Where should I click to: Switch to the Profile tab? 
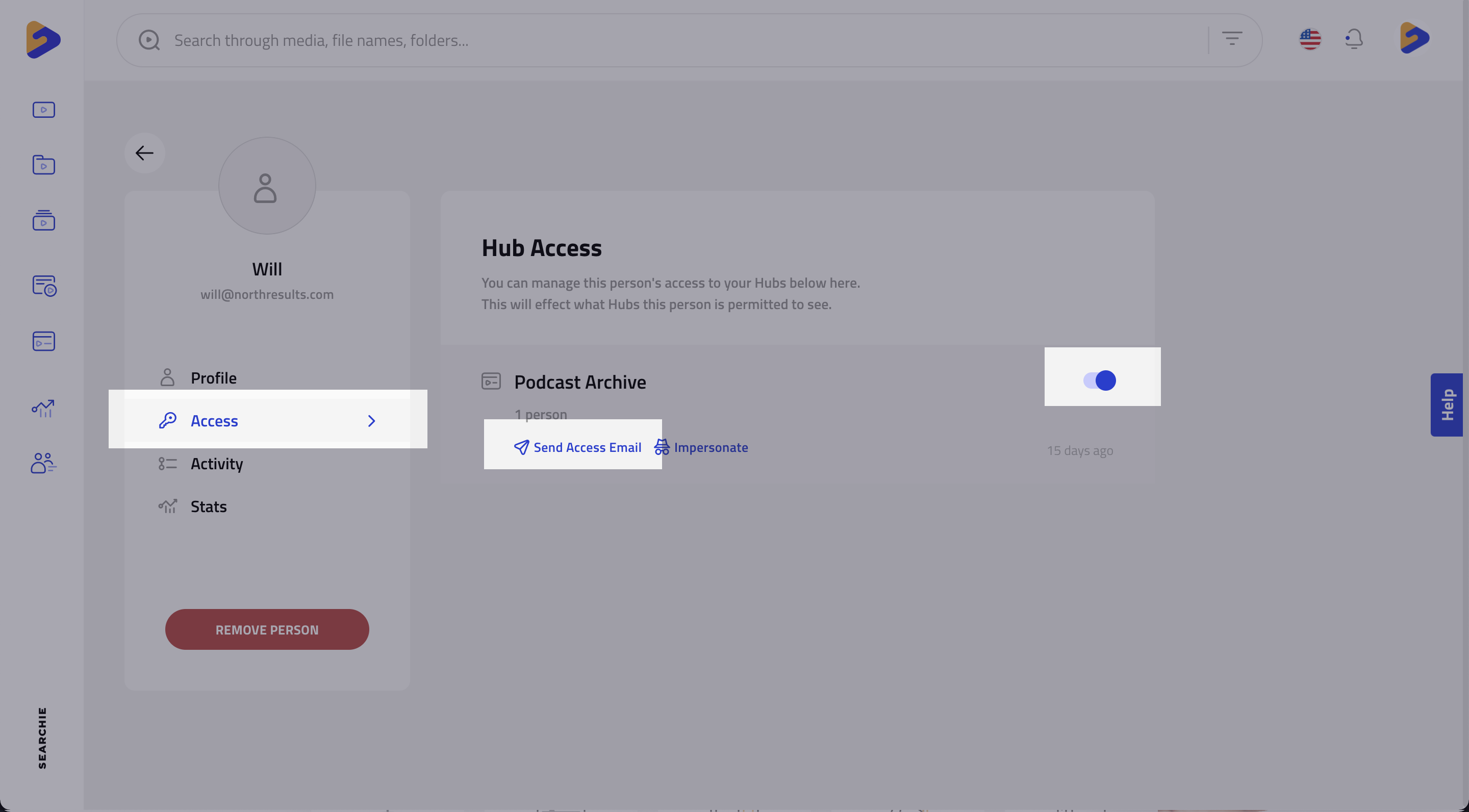coord(213,377)
